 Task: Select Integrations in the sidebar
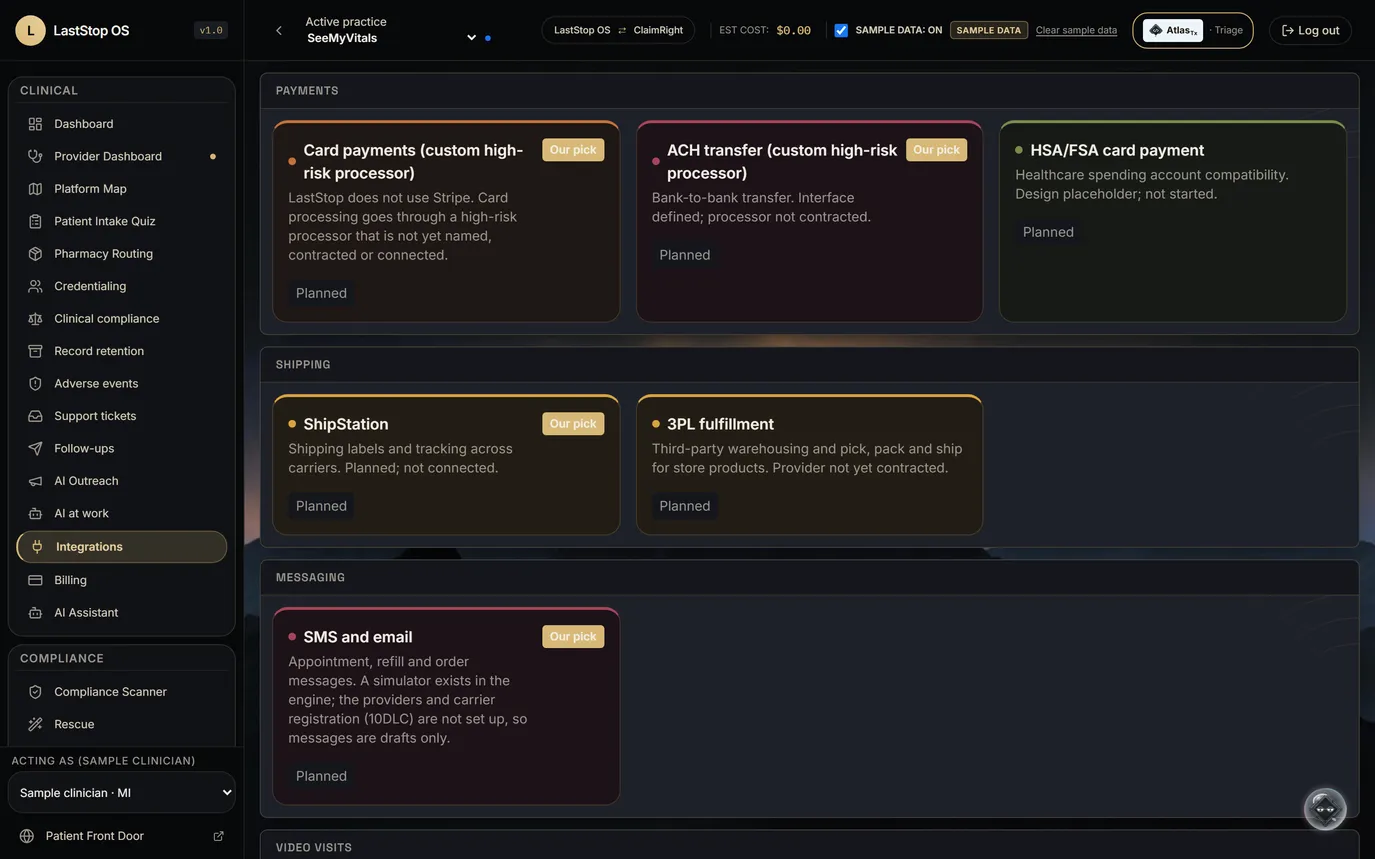122,547
